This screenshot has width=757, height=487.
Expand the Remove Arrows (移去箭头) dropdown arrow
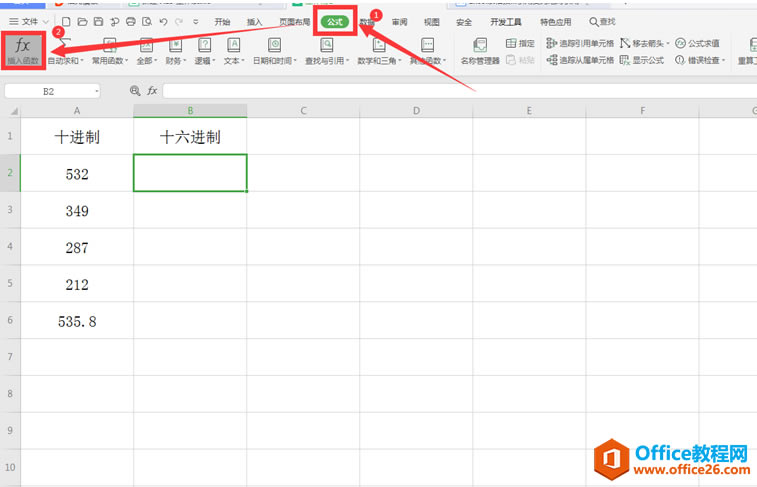(x=668, y=43)
